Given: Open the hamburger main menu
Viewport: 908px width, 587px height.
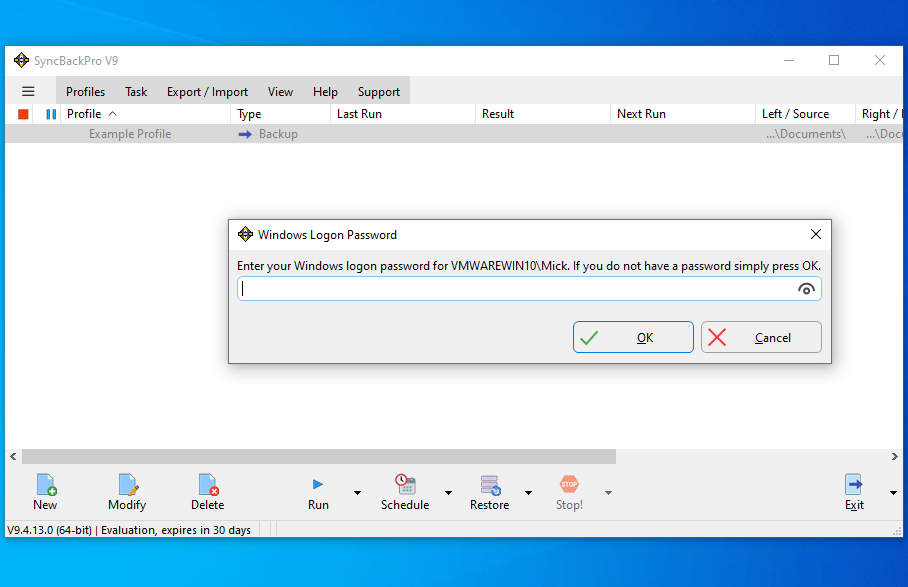Looking at the screenshot, I should point(28,91).
